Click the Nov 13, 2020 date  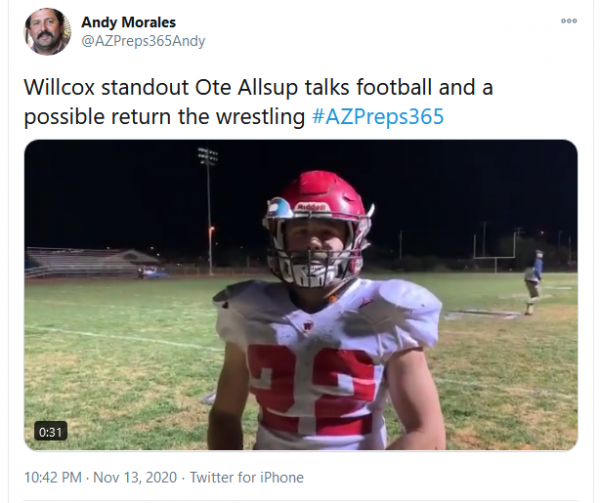point(135,477)
